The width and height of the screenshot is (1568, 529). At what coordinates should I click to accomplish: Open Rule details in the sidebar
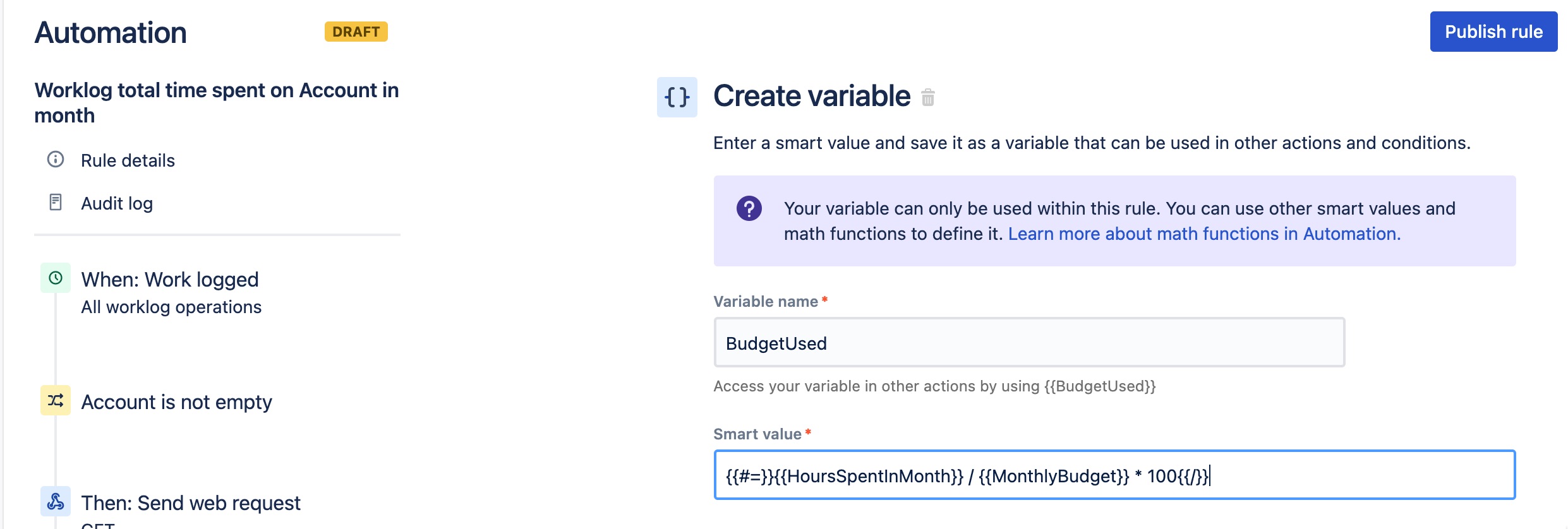128,160
